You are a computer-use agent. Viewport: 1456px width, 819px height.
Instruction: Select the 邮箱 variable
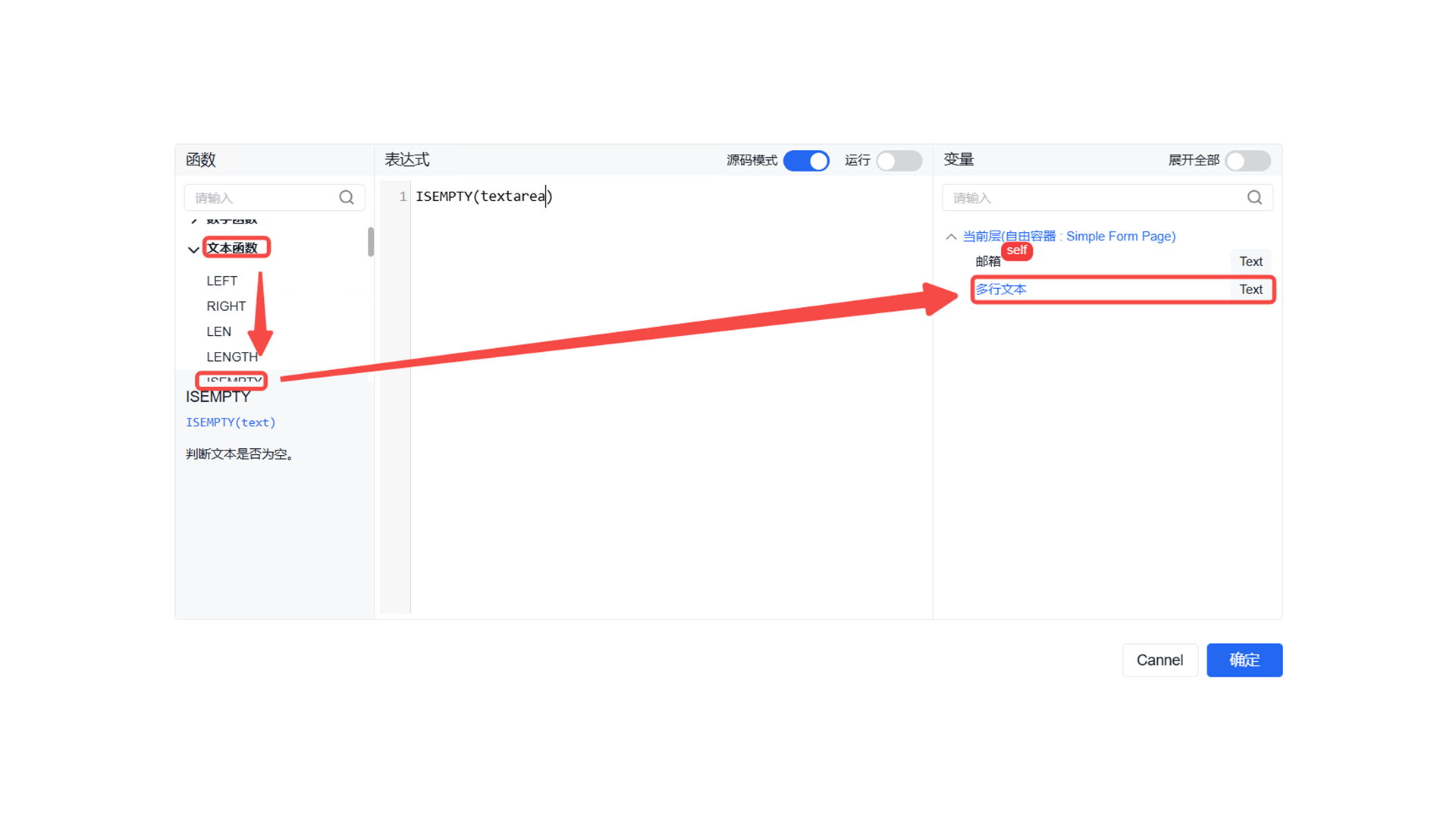(x=987, y=262)
